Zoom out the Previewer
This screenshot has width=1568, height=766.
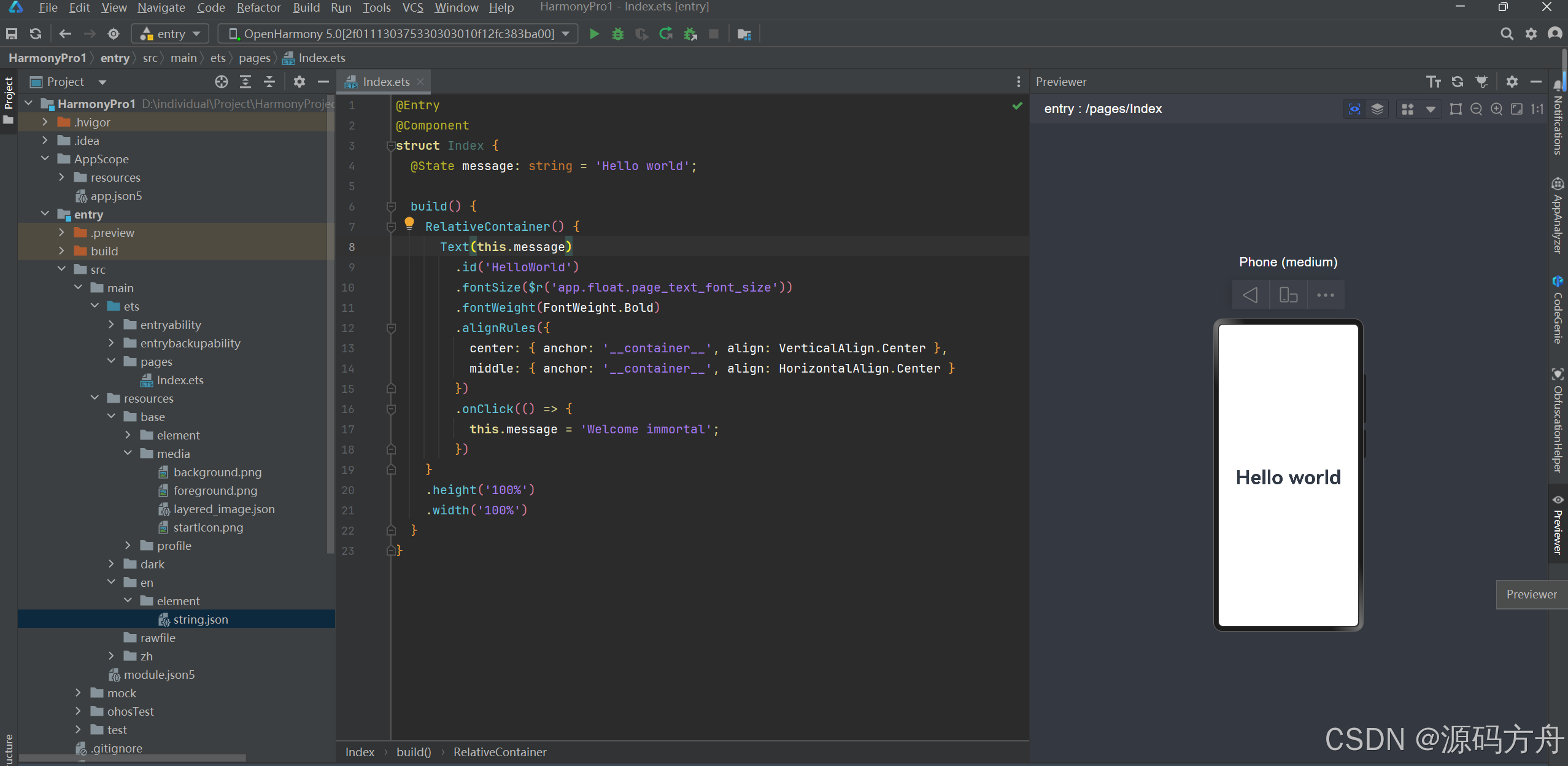pos(1477,109)
